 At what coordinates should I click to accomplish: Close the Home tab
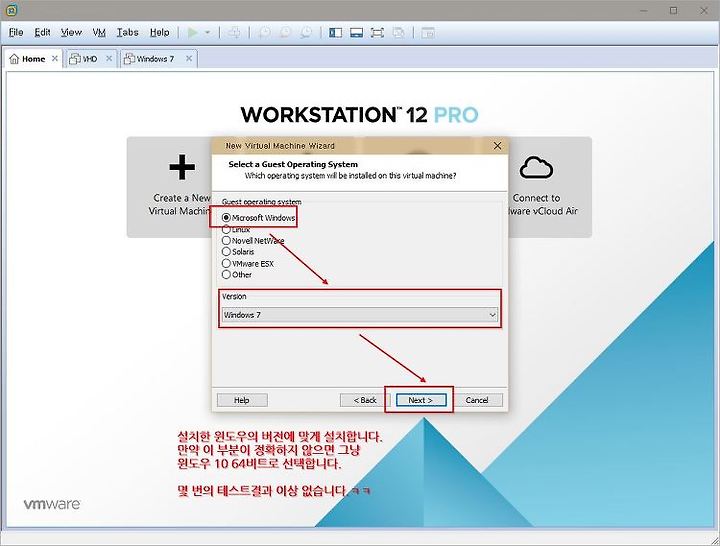55,58
